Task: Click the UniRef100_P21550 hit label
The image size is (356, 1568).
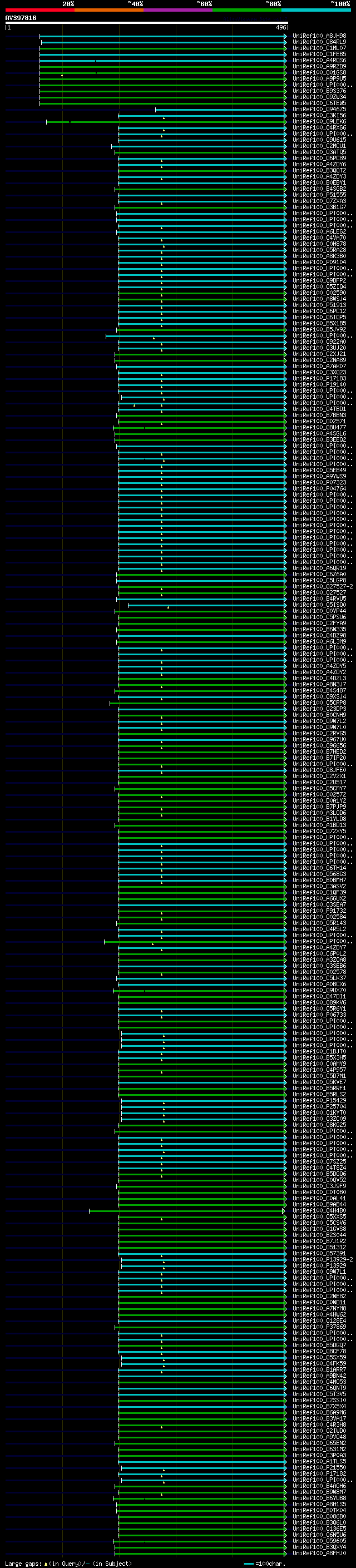Action: 319,1467
